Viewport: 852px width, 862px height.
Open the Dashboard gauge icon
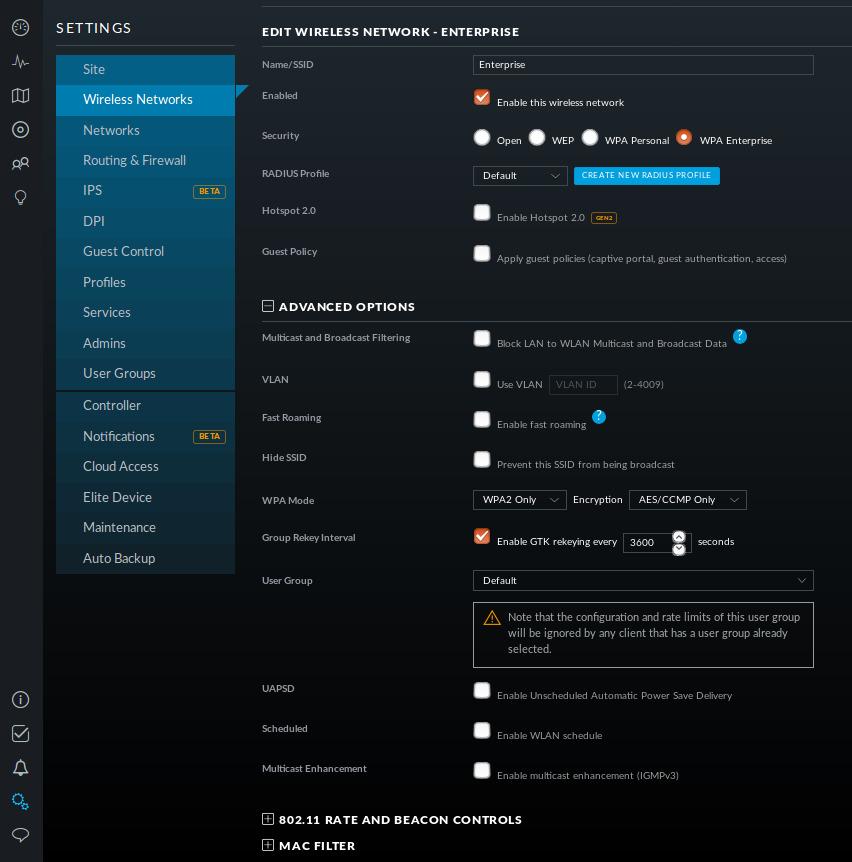[x=20, y=27]
